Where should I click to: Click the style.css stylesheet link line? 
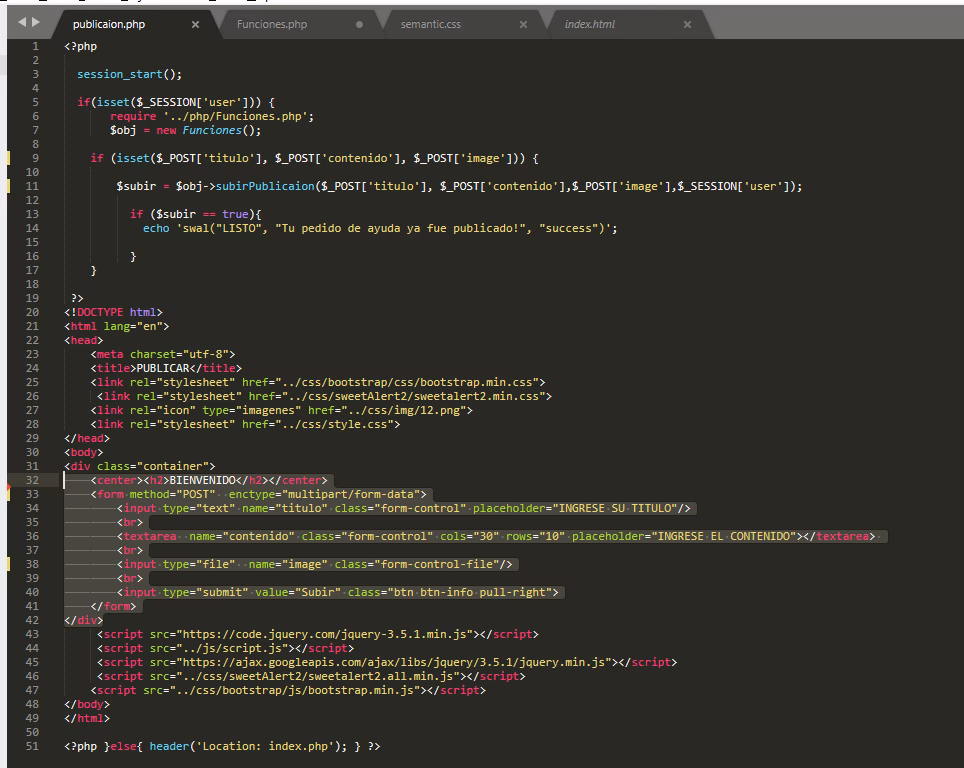pos(245,424)
